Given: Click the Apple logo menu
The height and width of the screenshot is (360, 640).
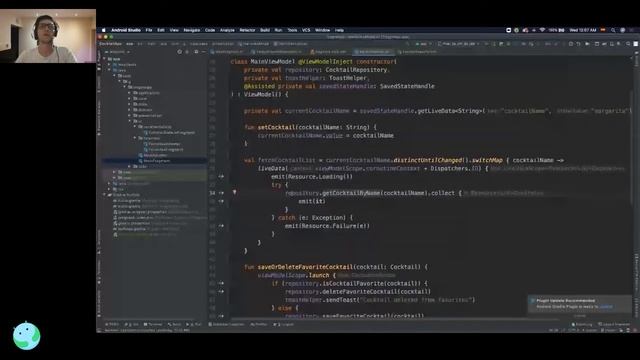Looking at the screenshot, I should tap(103, 30).
